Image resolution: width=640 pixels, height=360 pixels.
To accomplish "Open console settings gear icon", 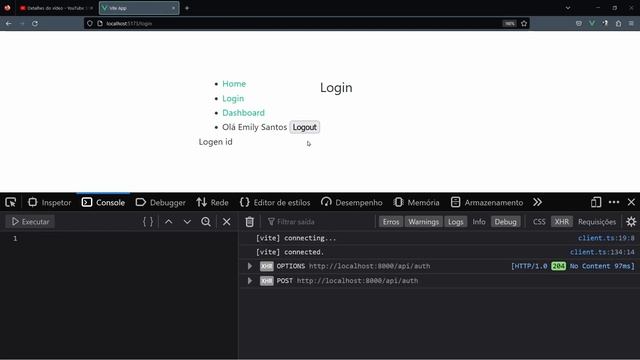I will click(x=631, y=222).
